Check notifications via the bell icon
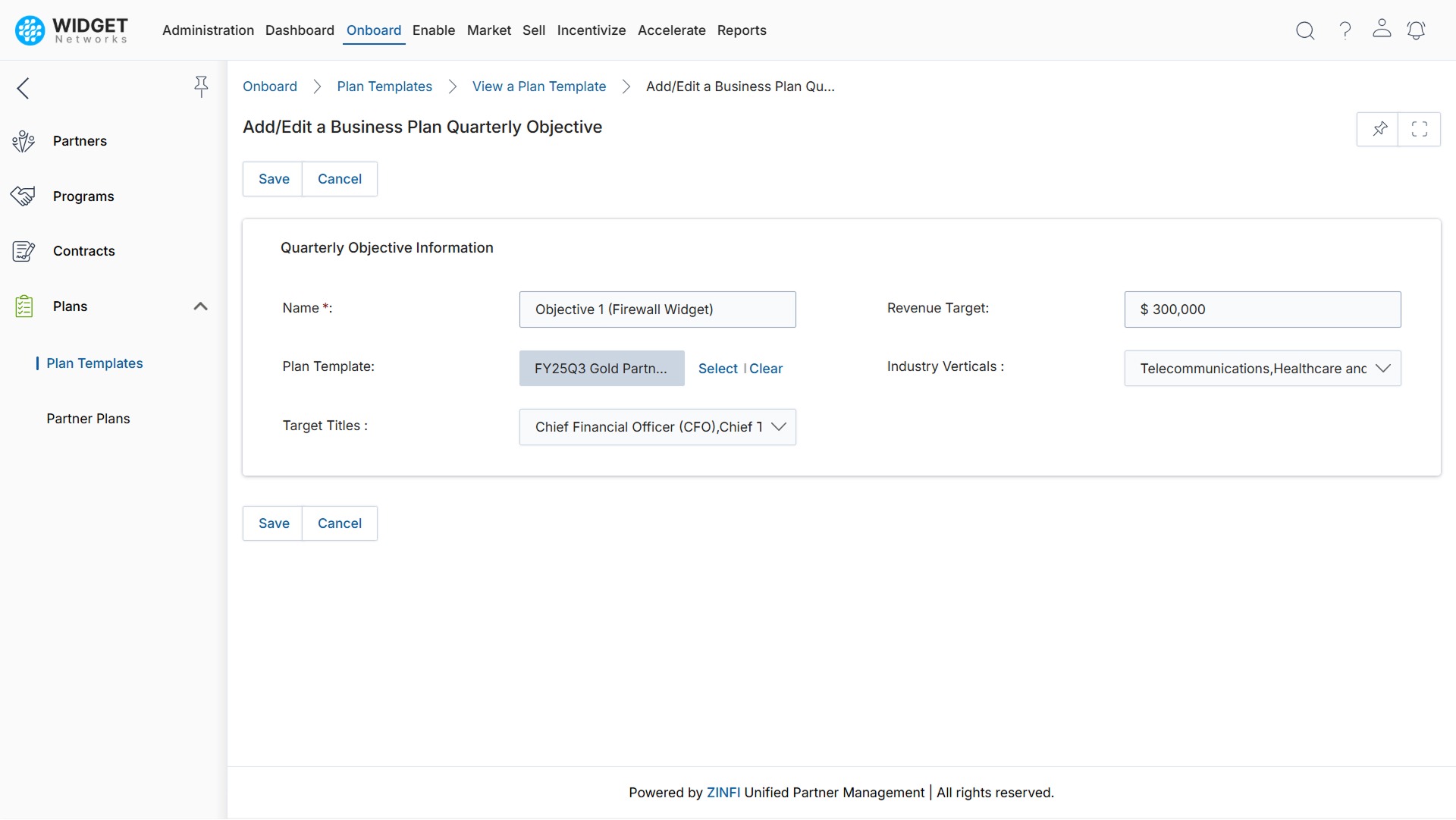The image size is (1456, 820). point(1417,30)
